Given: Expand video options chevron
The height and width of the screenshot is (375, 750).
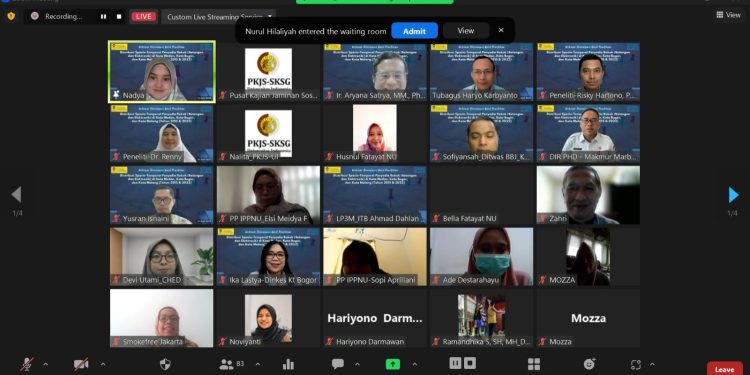Looking at the screenshot, I should click(102, 364).
